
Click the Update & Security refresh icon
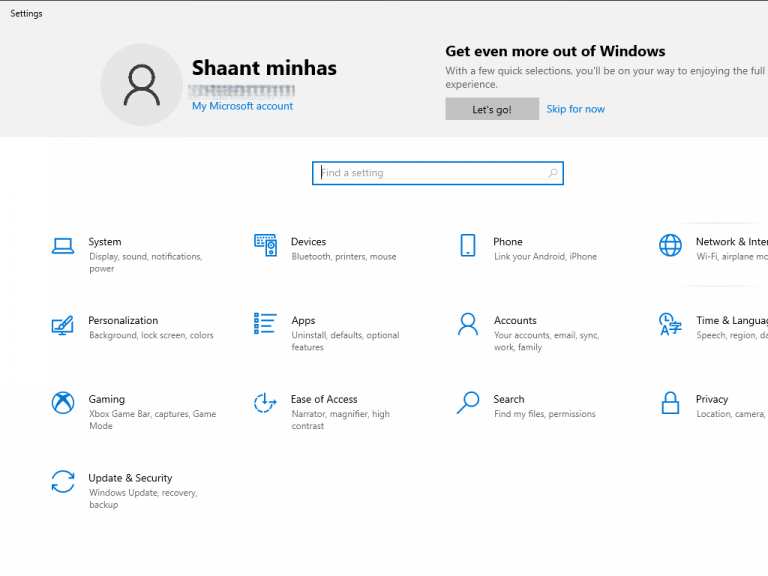[63, 481]
